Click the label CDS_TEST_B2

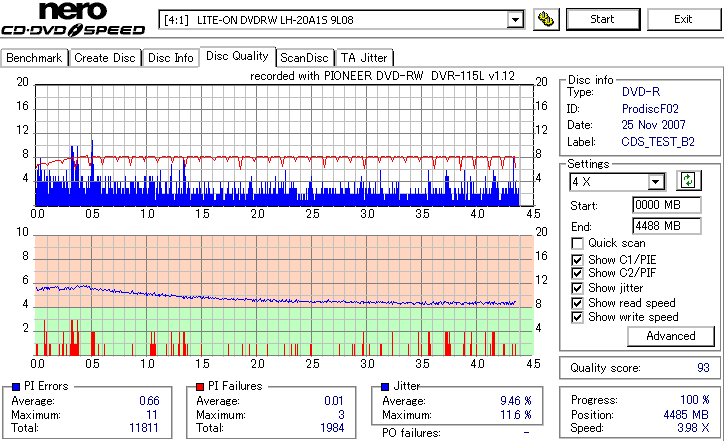pos(658,142)
